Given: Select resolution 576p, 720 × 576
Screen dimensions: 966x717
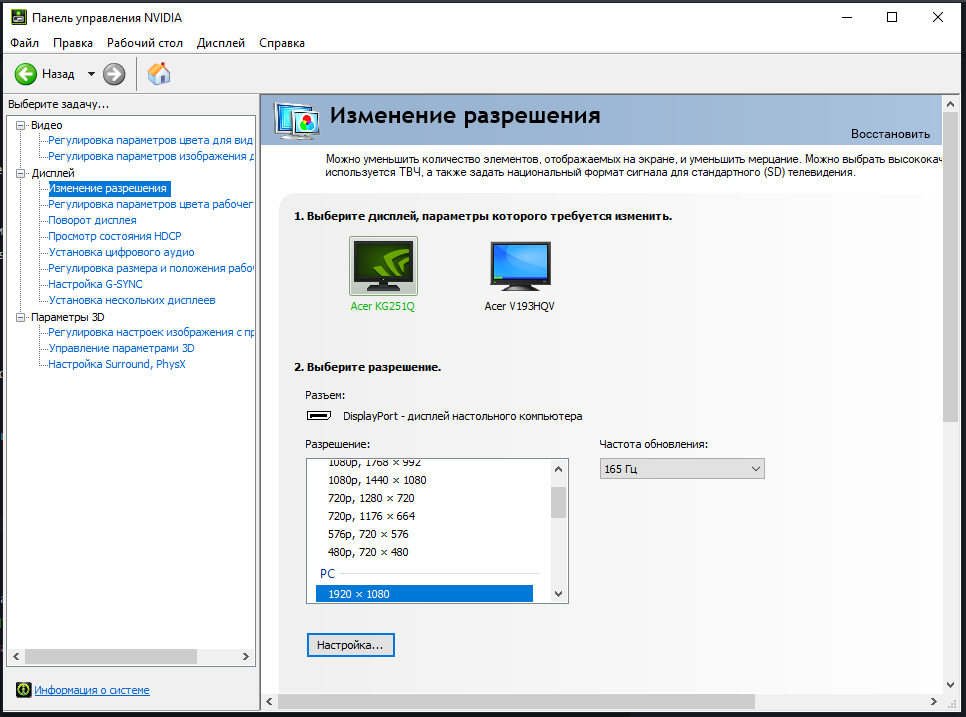Looking at the screenshot, I should tap(368, 534).
